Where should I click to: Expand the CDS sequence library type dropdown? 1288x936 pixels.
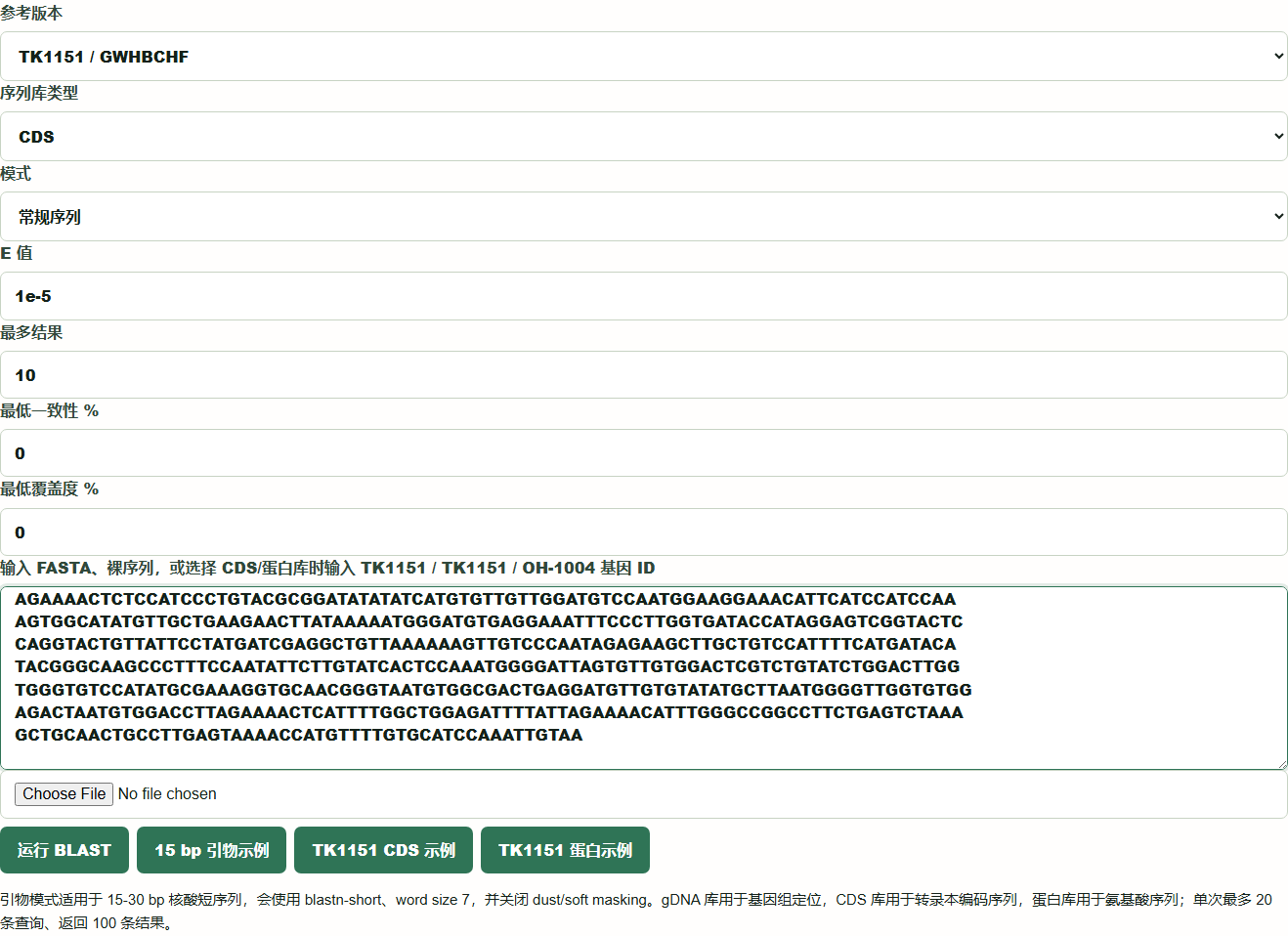pyautogui.click(x=644, y=137)
